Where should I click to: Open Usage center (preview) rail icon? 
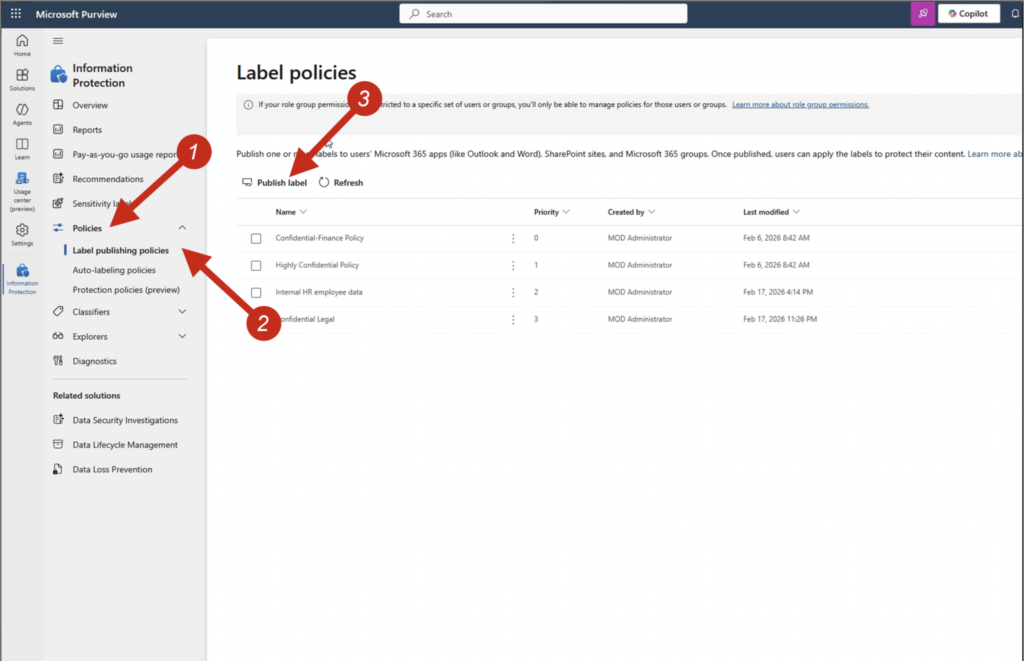tap(22, 191)
